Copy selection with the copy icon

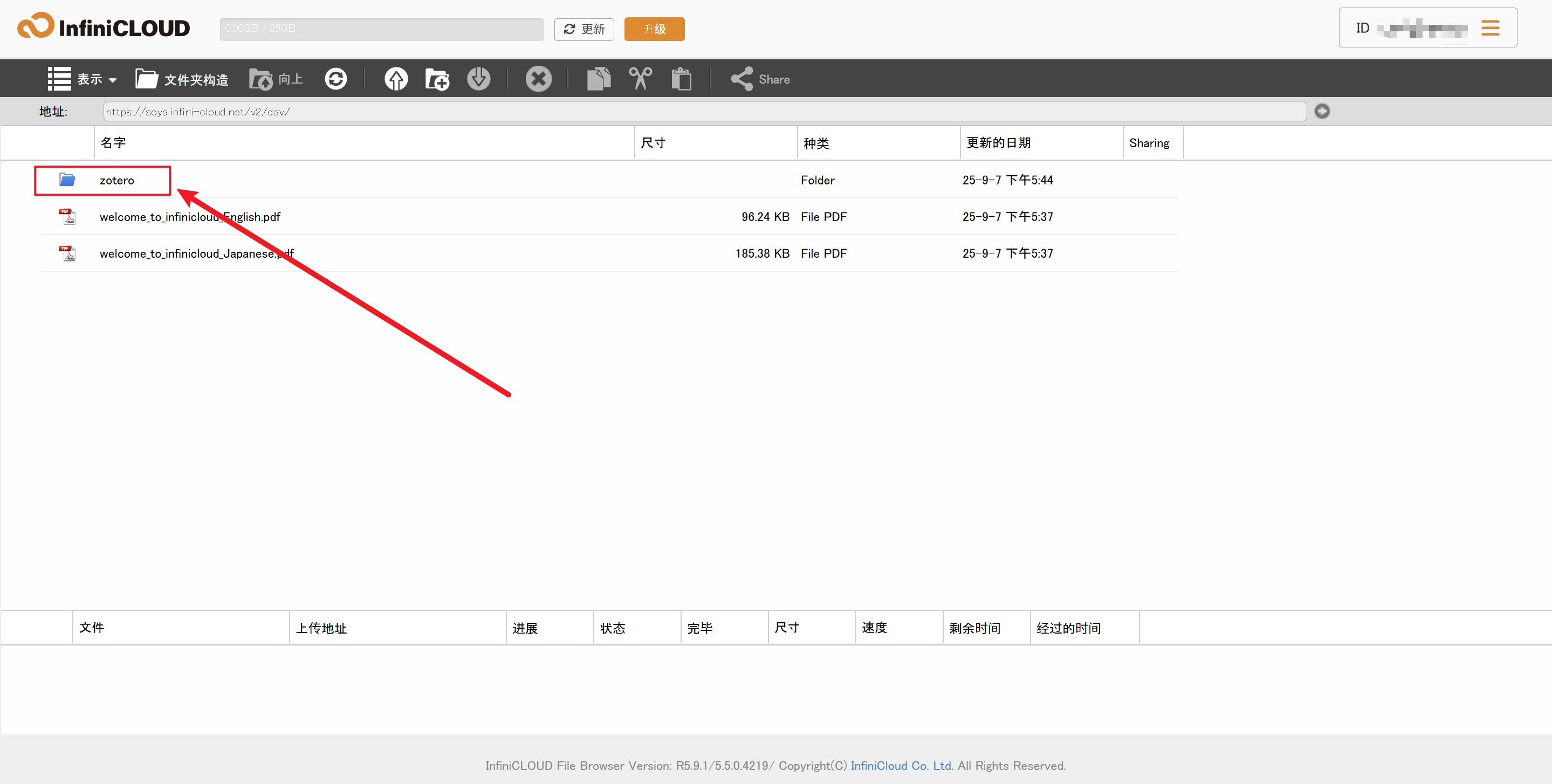coord(598,79)
